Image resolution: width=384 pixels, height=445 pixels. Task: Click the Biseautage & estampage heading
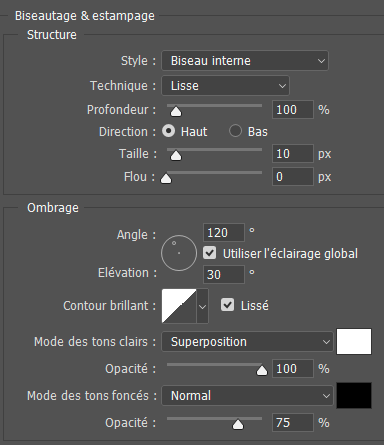coord(85,16)
